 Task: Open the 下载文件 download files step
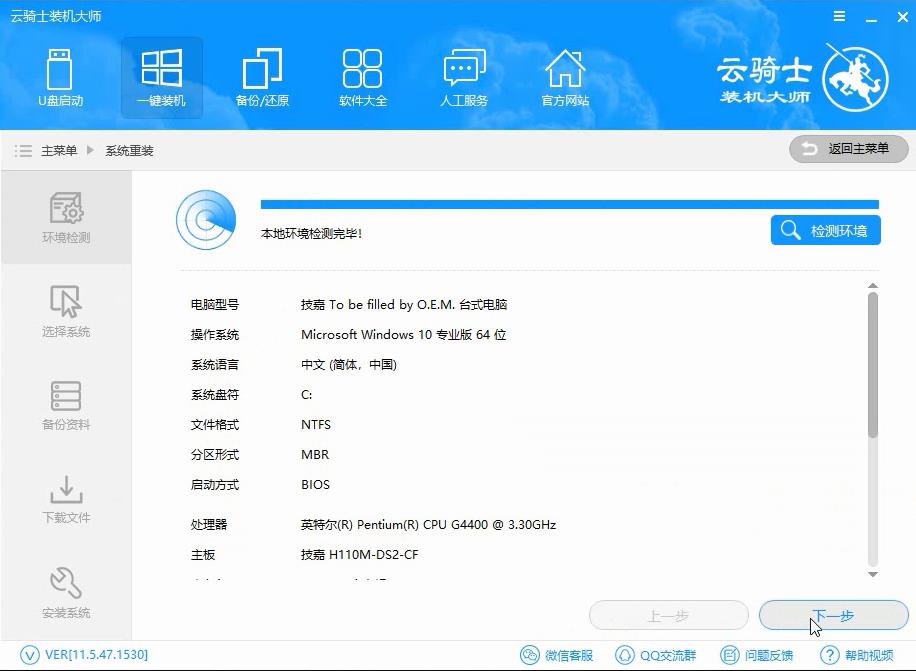click(65, 498)
